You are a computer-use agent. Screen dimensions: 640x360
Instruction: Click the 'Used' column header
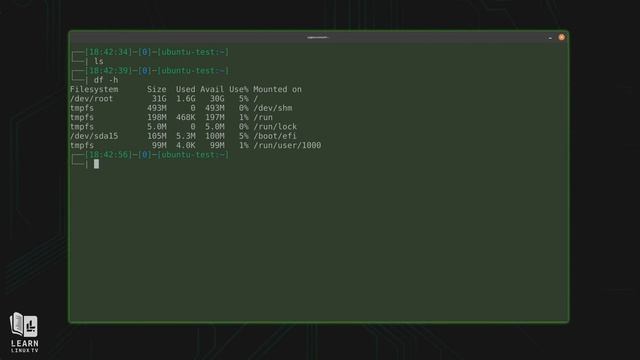click(x=186, y=89)
